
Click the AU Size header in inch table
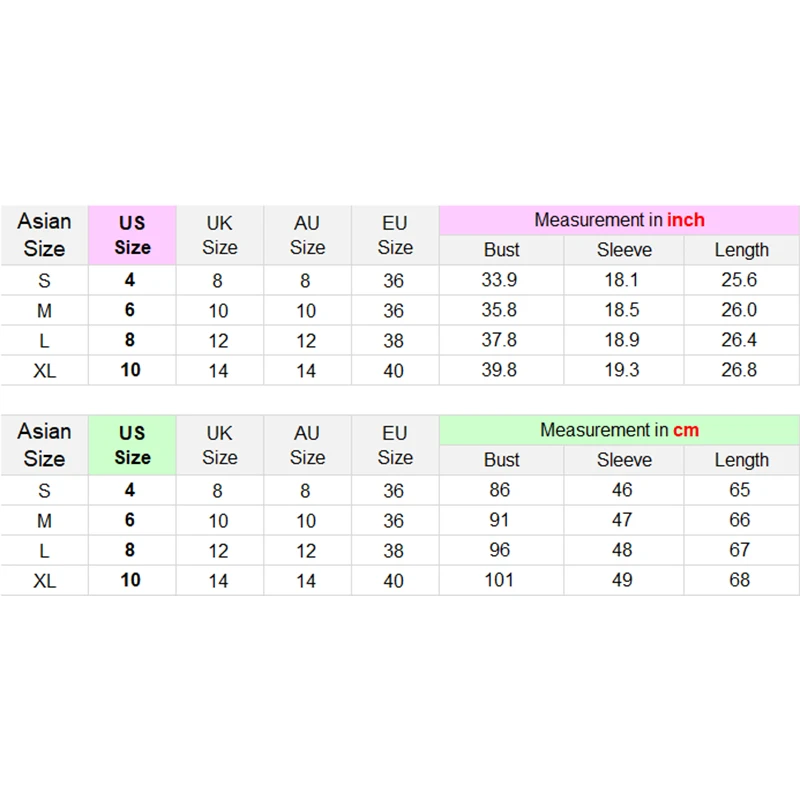pyautogui.click(x=307, y=235)
